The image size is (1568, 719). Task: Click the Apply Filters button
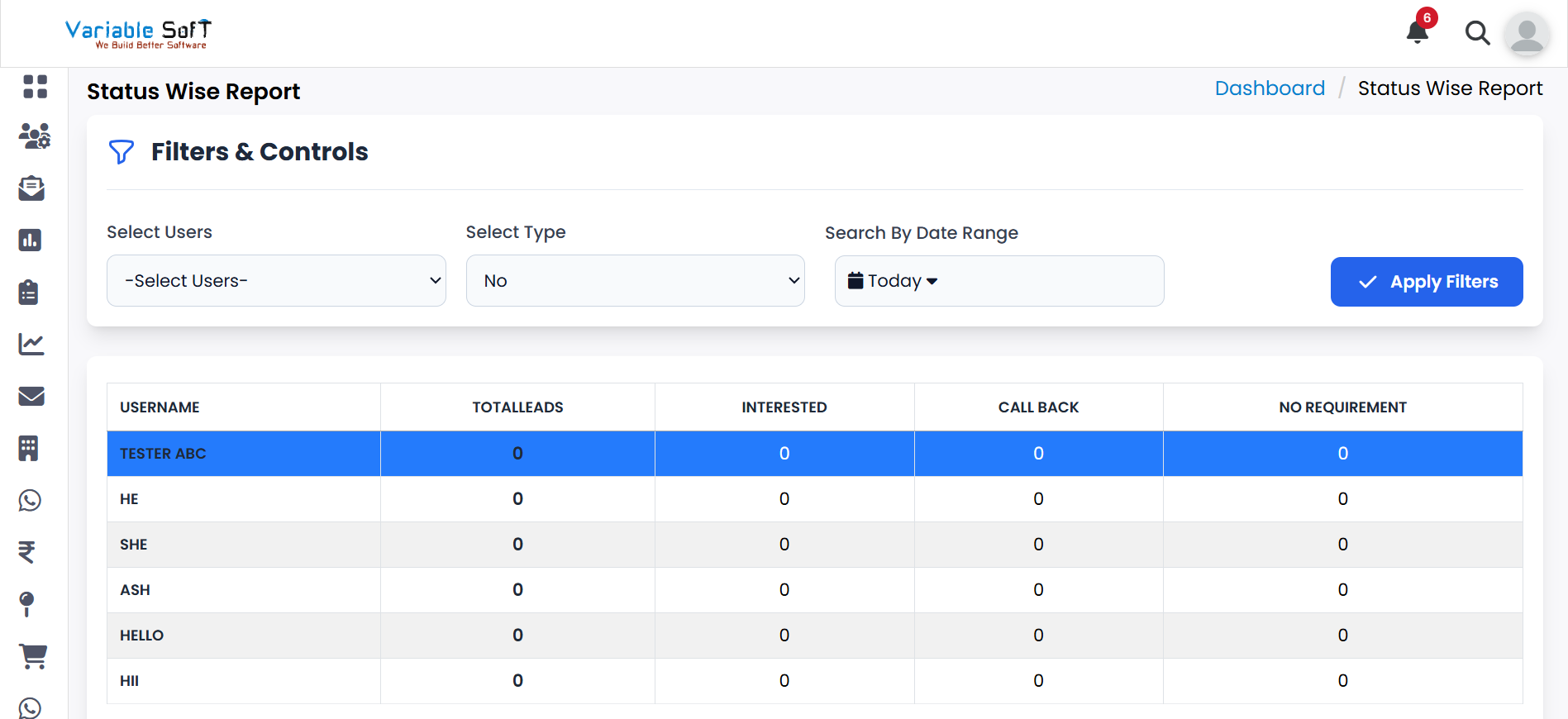(1426, 282)
